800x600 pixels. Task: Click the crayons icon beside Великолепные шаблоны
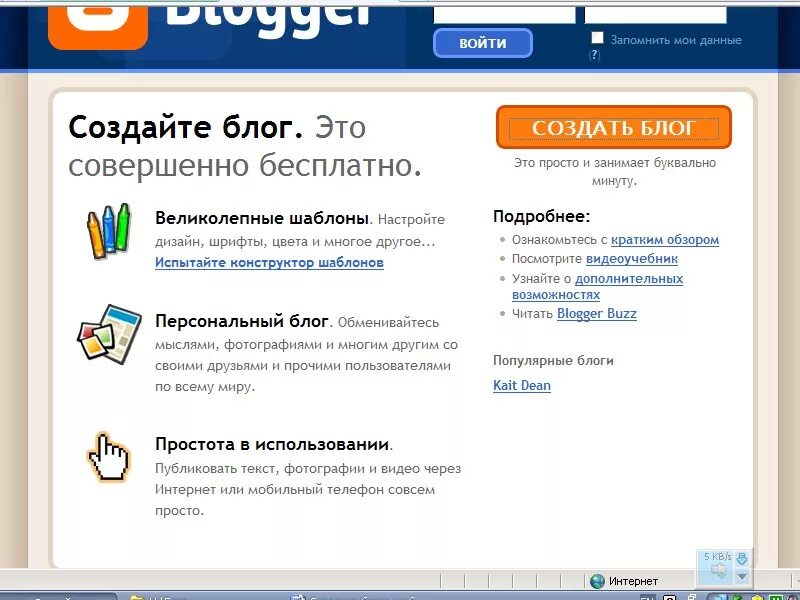coord(109,231)
